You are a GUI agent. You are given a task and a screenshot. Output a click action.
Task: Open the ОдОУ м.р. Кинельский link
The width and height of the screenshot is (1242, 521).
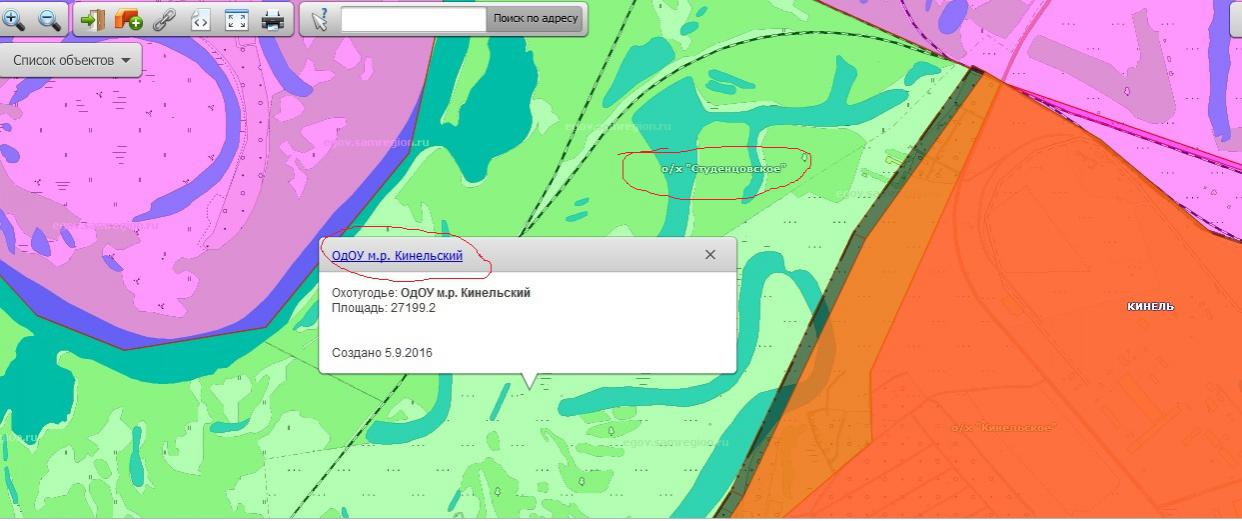(x=397, y=256)
